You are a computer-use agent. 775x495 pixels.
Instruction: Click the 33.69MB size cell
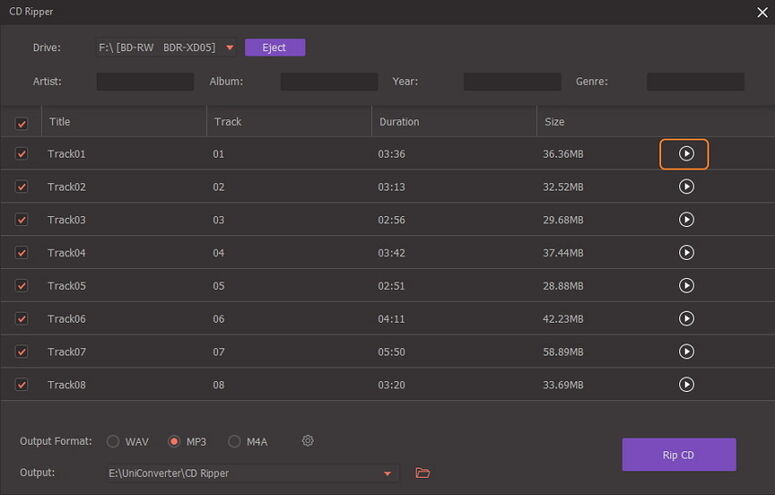click(563, 385)
